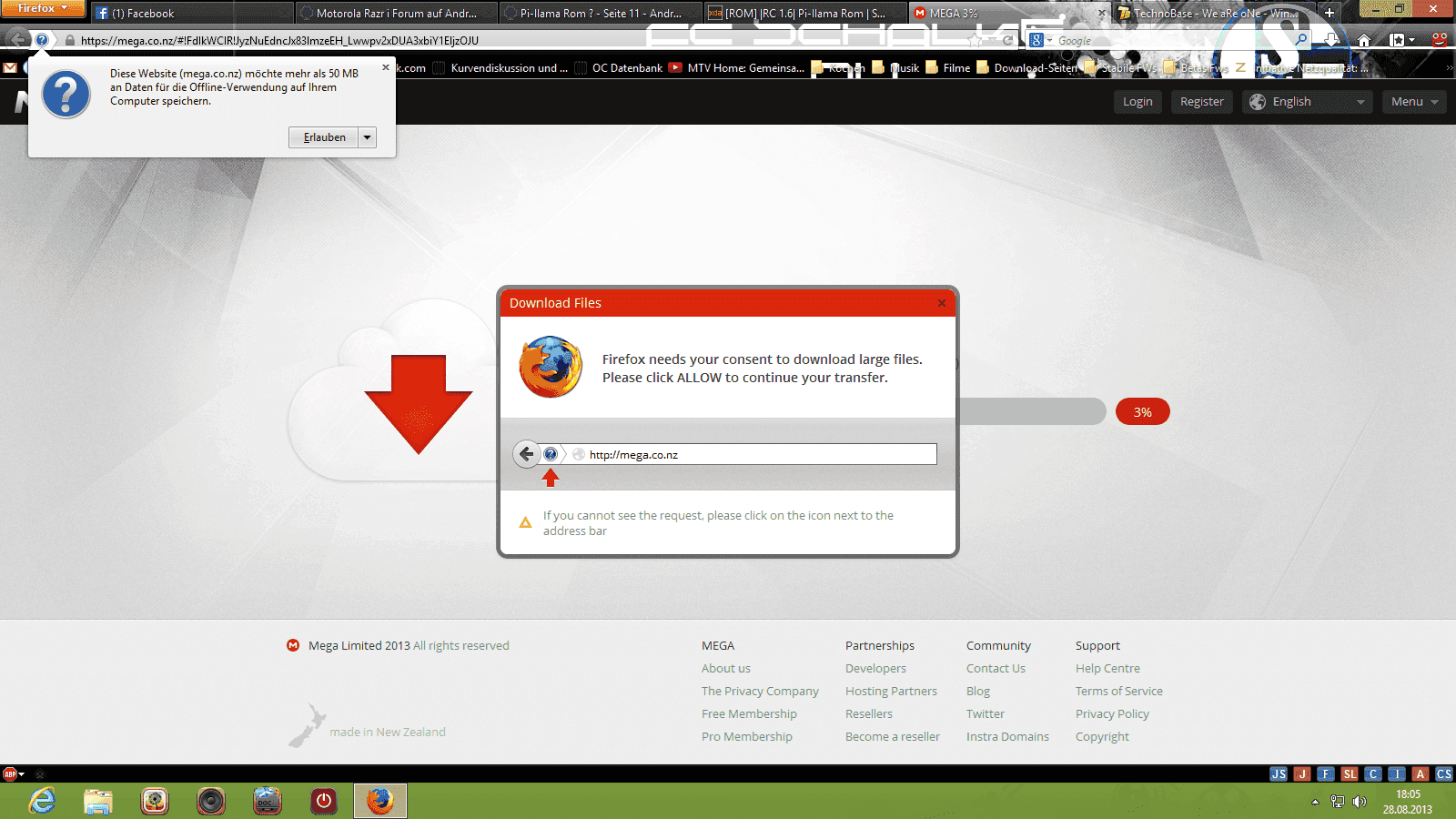Click the red power icon in taskbar
Image resolution: width=1456 pixels, height=819 pixels.
[324, 801]
